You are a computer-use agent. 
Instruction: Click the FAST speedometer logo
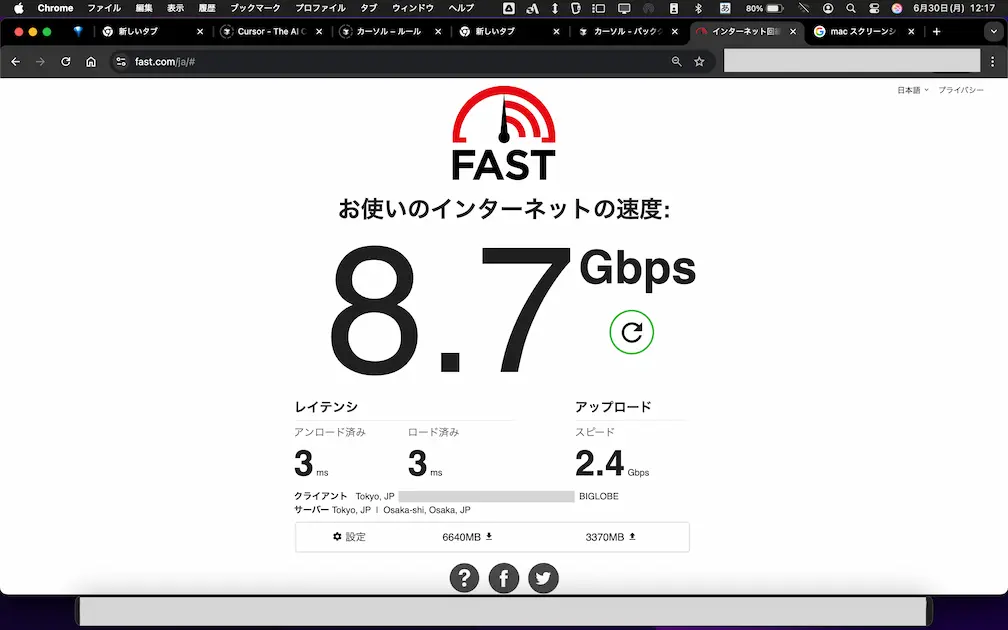(x=503, y=134)
